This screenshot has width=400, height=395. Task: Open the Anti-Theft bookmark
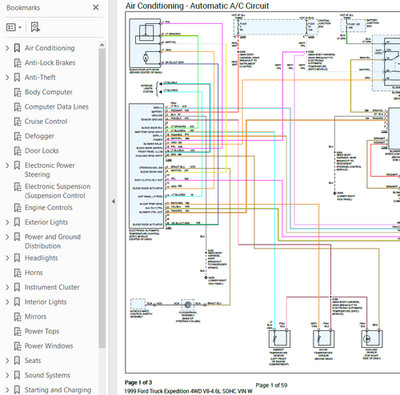coord(40,77)
